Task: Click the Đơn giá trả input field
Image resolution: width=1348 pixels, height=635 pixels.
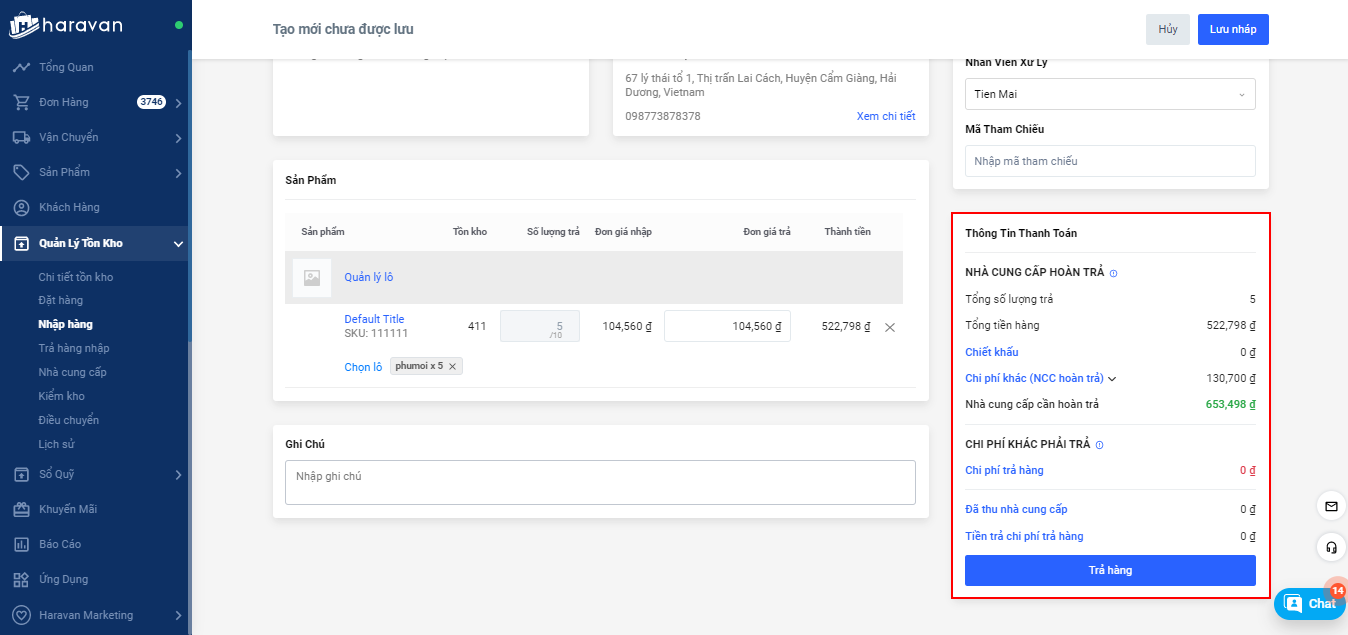Action: point(727,326)
